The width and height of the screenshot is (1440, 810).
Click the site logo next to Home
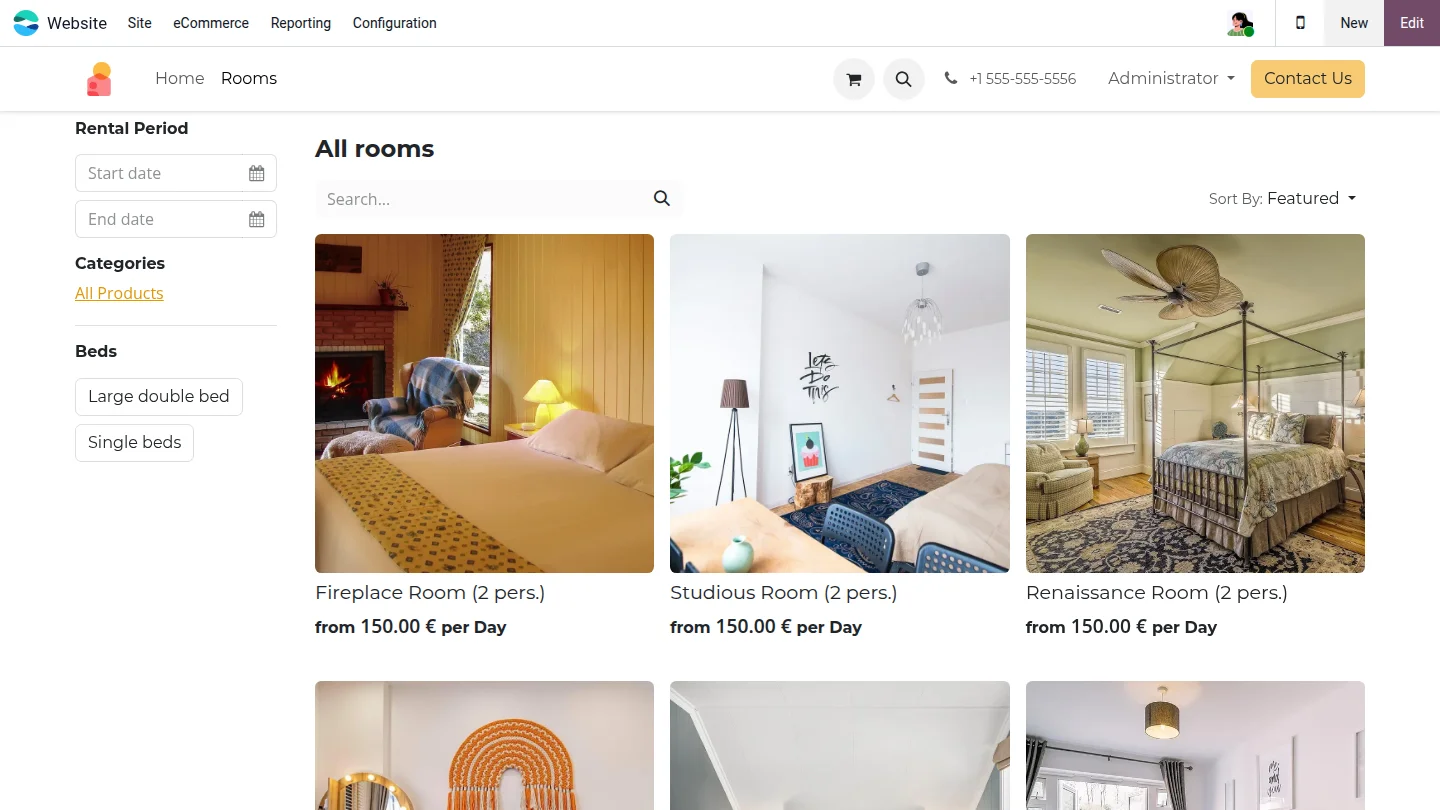point(99,79)
